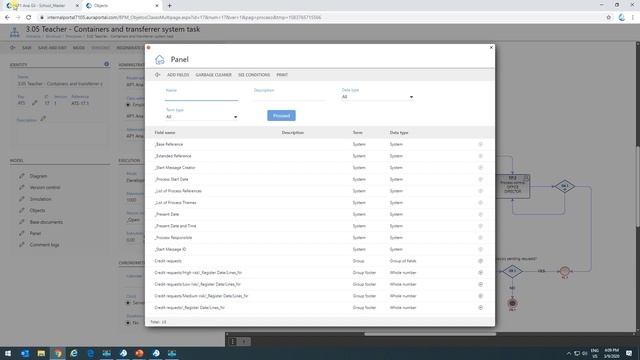Open a new browser tab
Image resolution: width=640 pixels, height=360 pixels.
[169, 6]
